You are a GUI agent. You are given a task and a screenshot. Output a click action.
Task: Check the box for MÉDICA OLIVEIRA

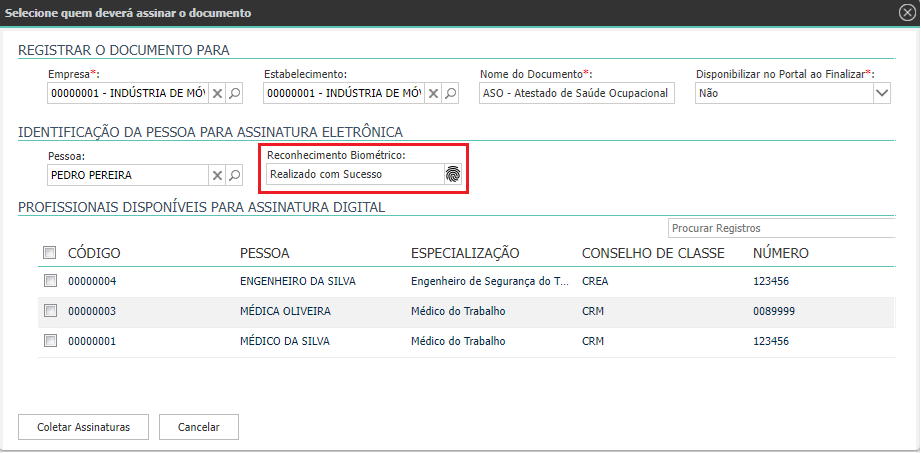pyautogui.click(x=51, y=311)
